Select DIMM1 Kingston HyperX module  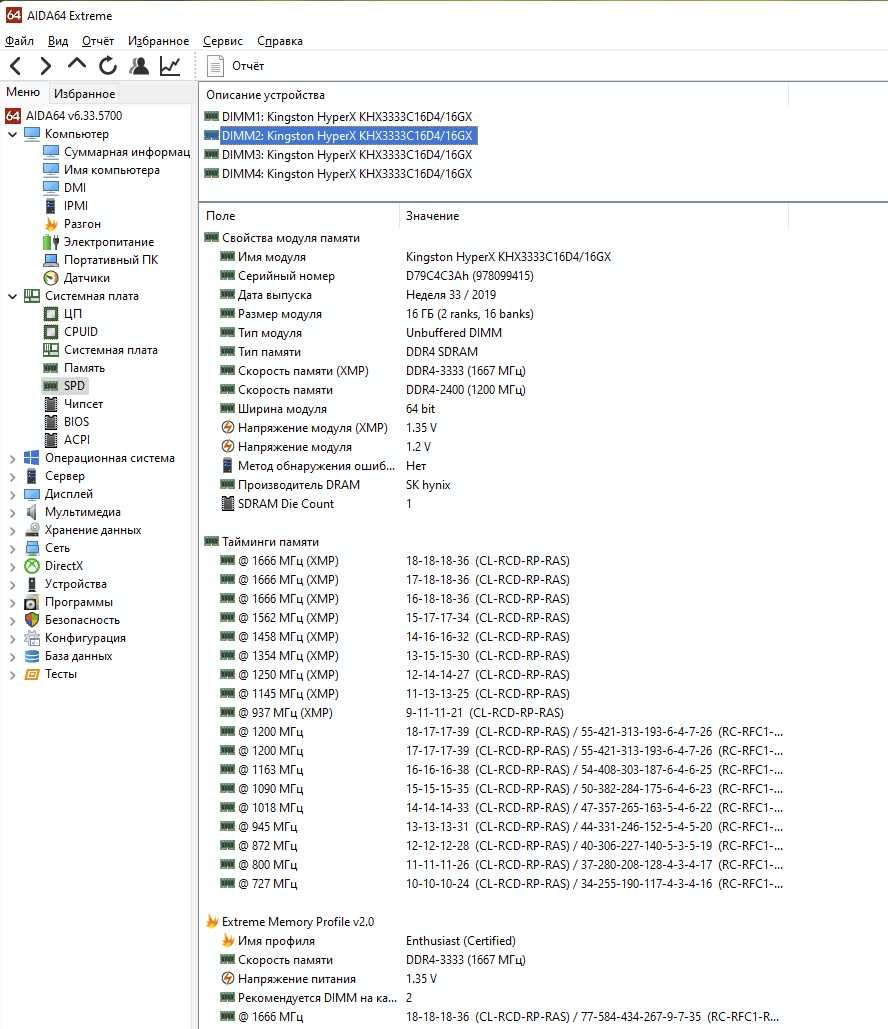tap(339, 117)
